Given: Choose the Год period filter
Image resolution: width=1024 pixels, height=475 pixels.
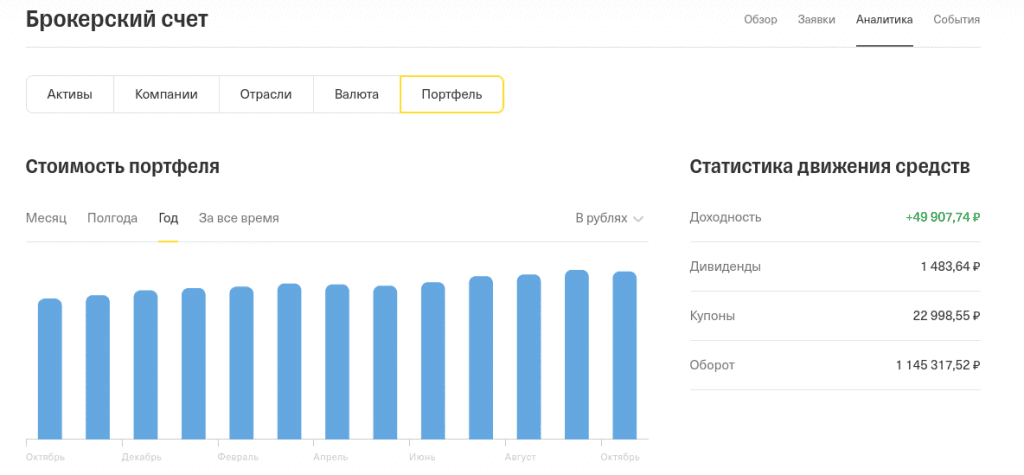Looking at the screenshot, I should coord(168,218).
